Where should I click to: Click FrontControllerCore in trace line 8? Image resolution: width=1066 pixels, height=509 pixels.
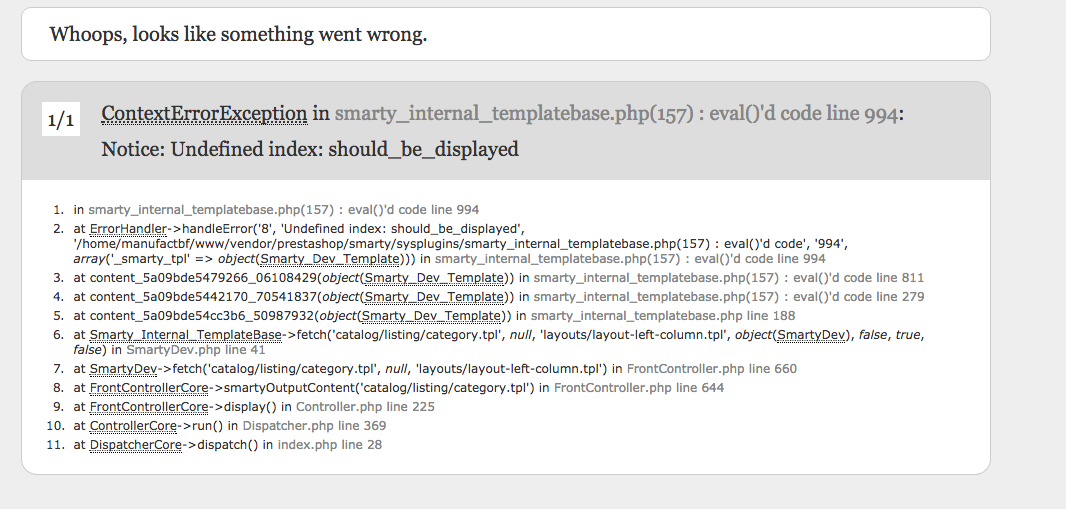click(149, 388)
